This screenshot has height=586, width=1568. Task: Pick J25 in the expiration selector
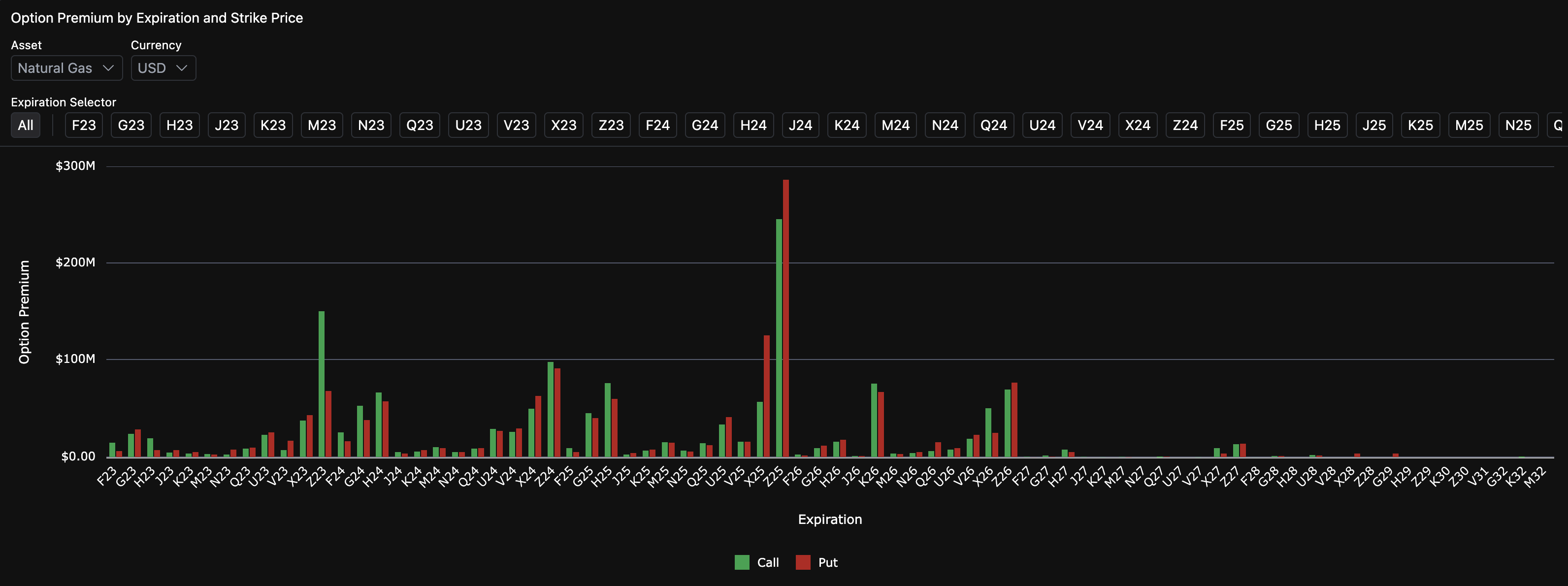point(1374,126)
